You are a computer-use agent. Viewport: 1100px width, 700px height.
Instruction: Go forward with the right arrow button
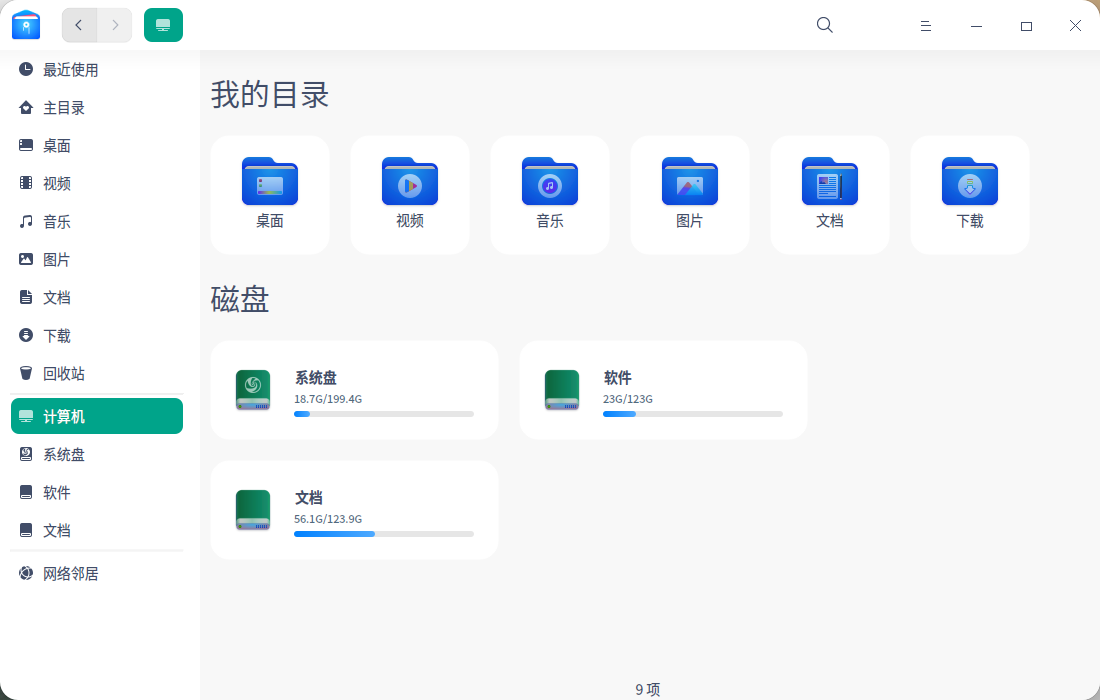click(115, 25)
